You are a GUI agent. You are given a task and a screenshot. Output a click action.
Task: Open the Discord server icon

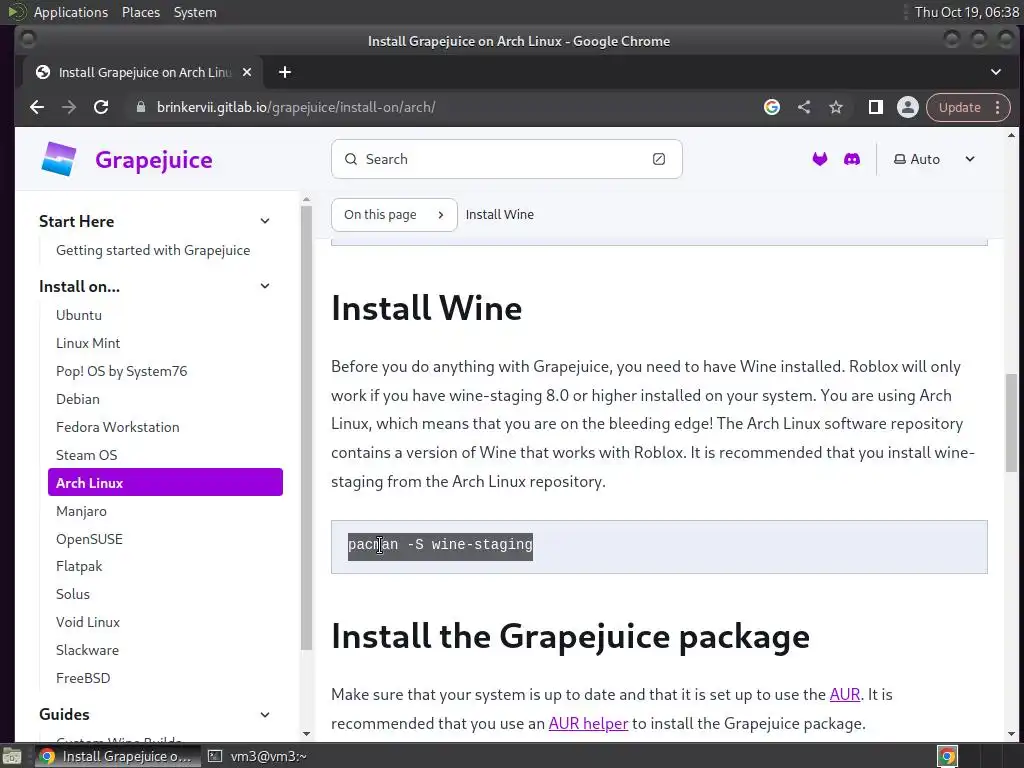(x=852, y=159)
